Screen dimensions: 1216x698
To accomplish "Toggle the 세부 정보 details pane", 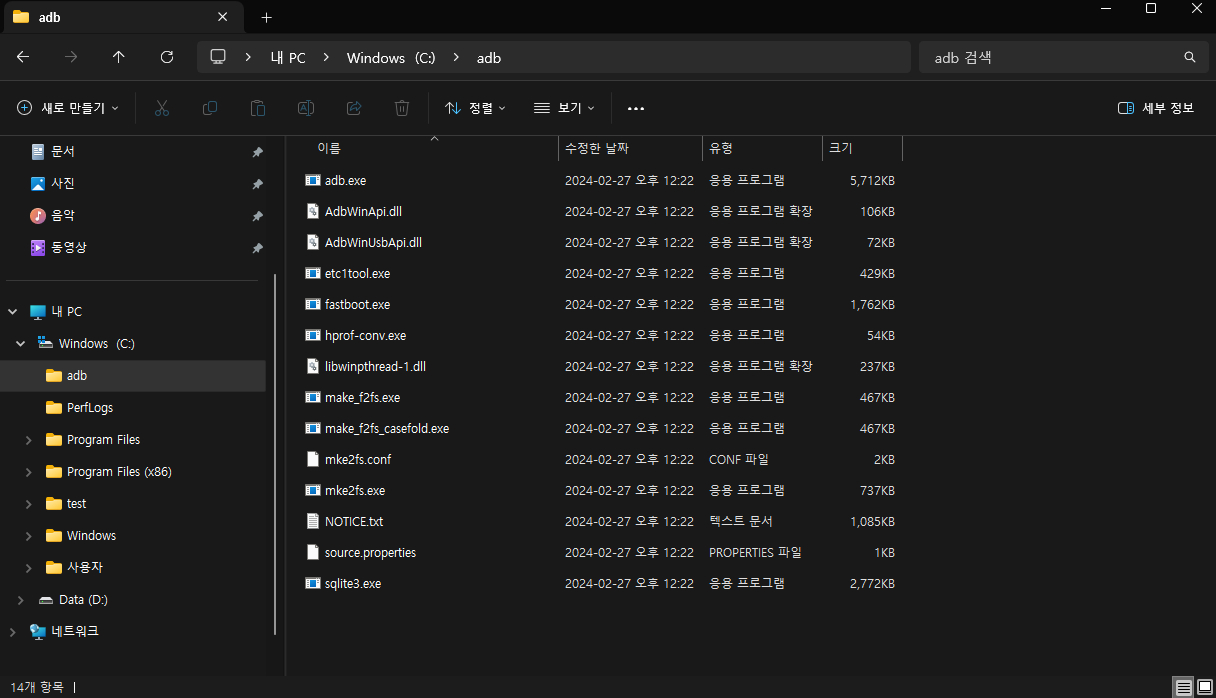I will [x=1156, y=108].
